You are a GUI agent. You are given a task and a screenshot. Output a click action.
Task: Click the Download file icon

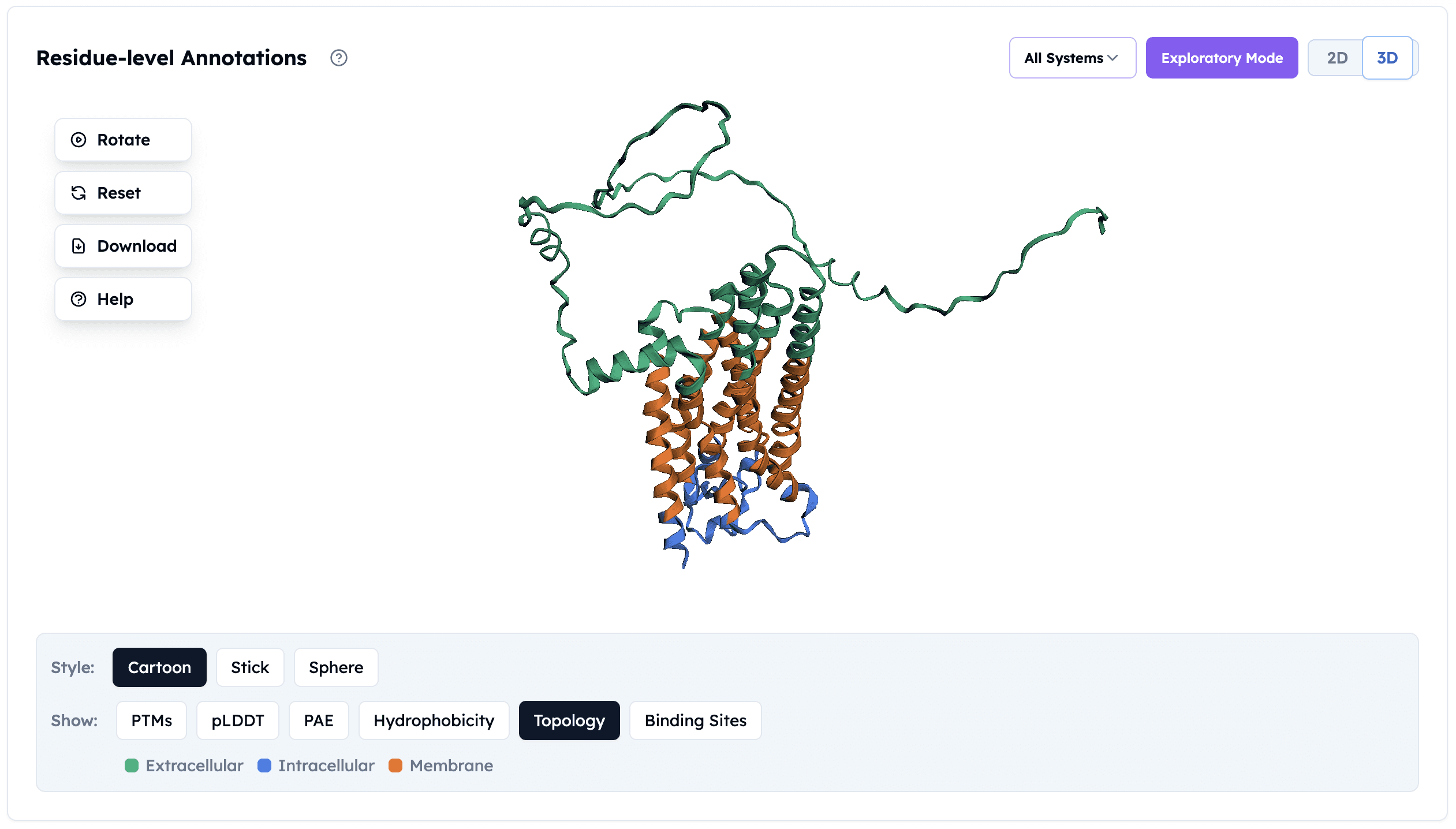(79, 246)
